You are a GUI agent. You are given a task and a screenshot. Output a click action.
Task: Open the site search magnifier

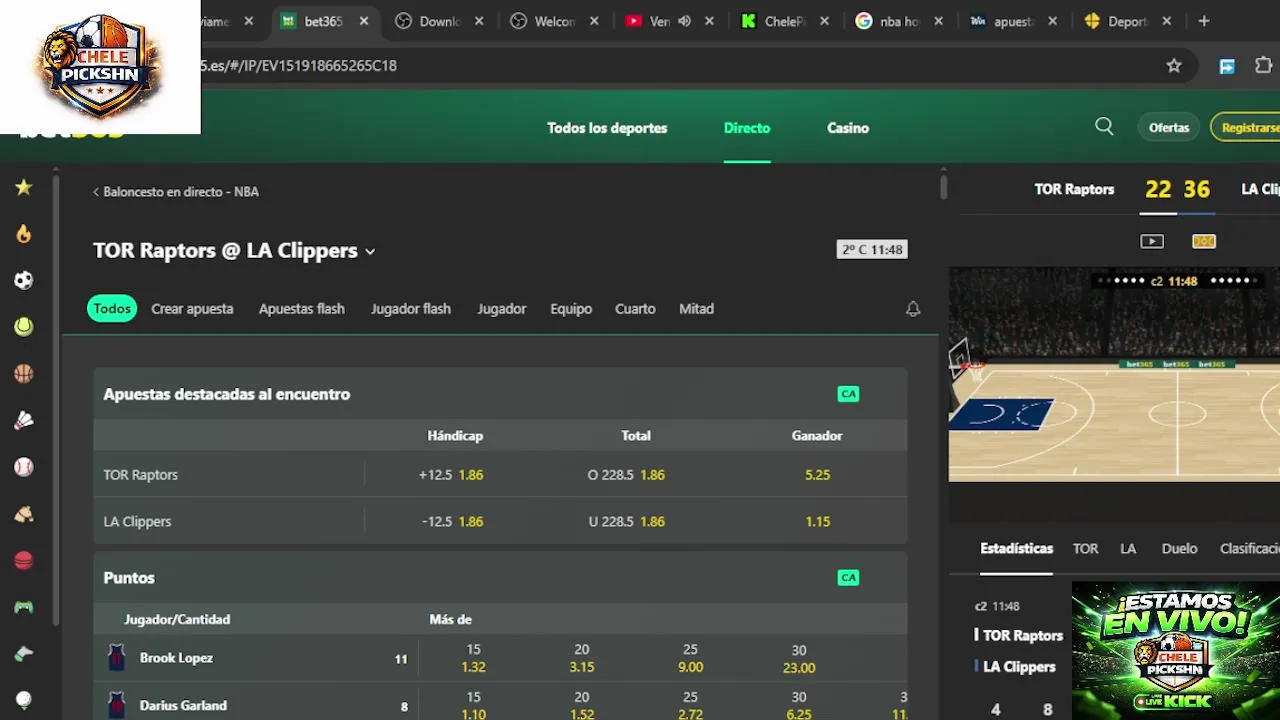(x=1104, y=127)
